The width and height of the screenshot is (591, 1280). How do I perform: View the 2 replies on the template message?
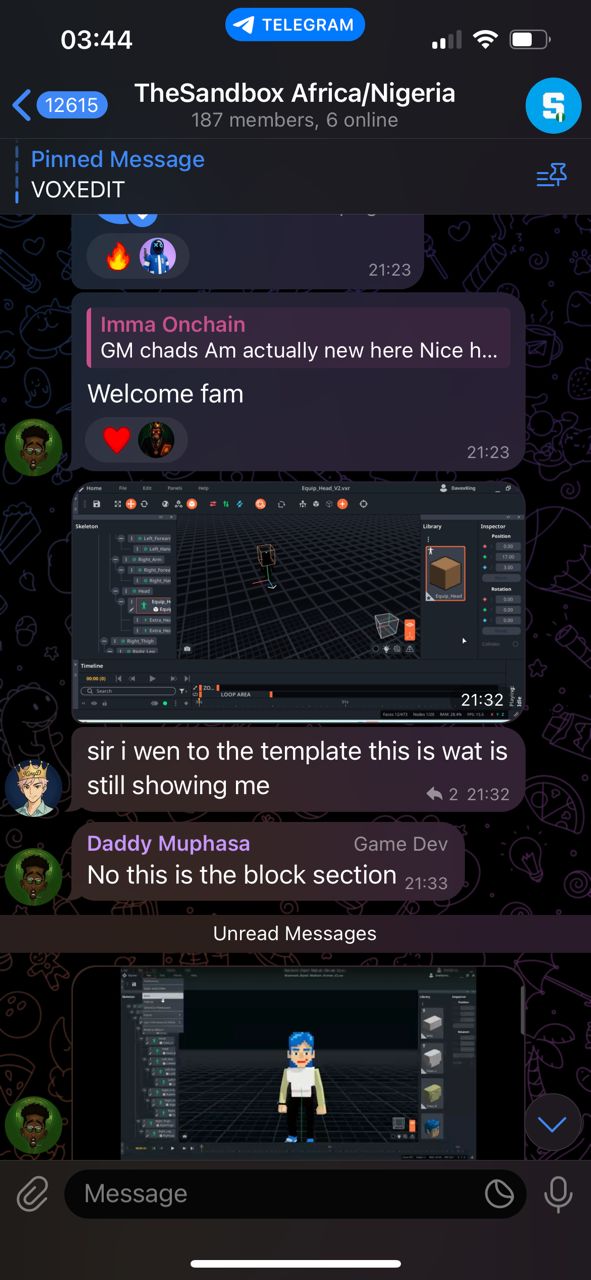point(441,794)
